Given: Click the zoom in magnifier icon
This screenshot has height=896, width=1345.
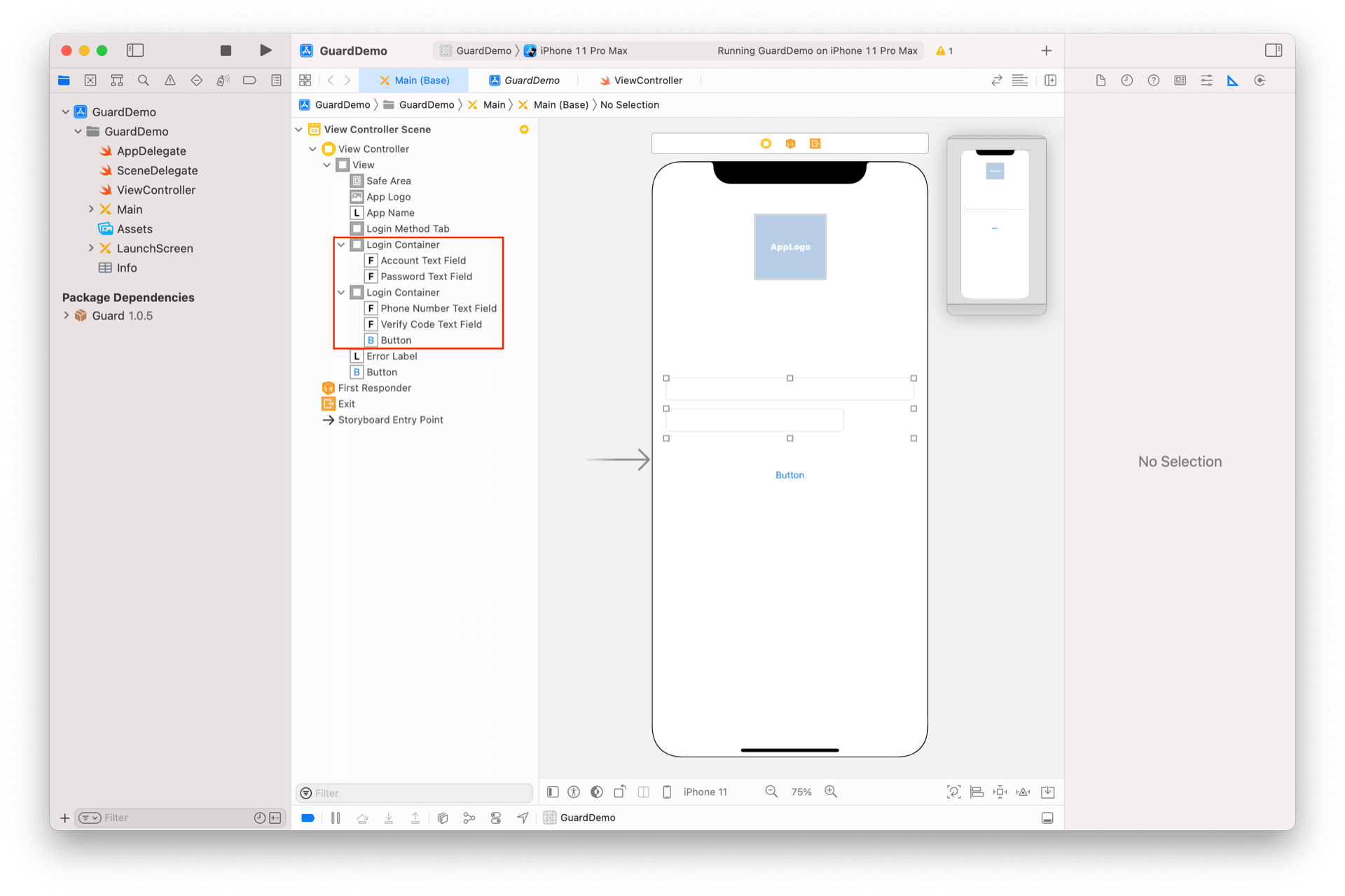Looking at the screenshot, I should (x=831, y=792).
